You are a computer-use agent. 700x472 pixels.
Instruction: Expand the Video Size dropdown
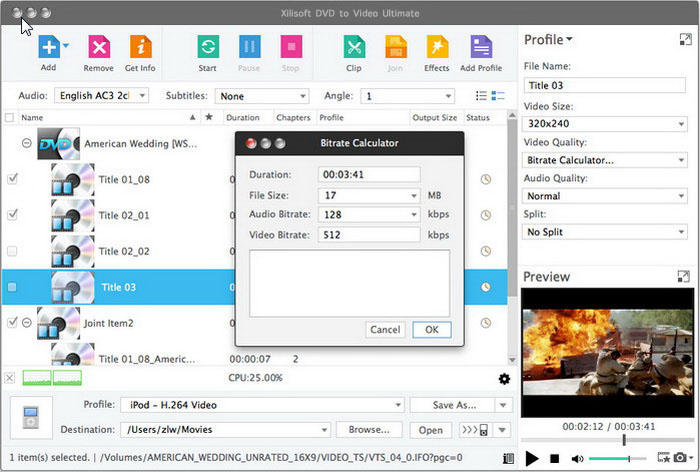[680, 125]
